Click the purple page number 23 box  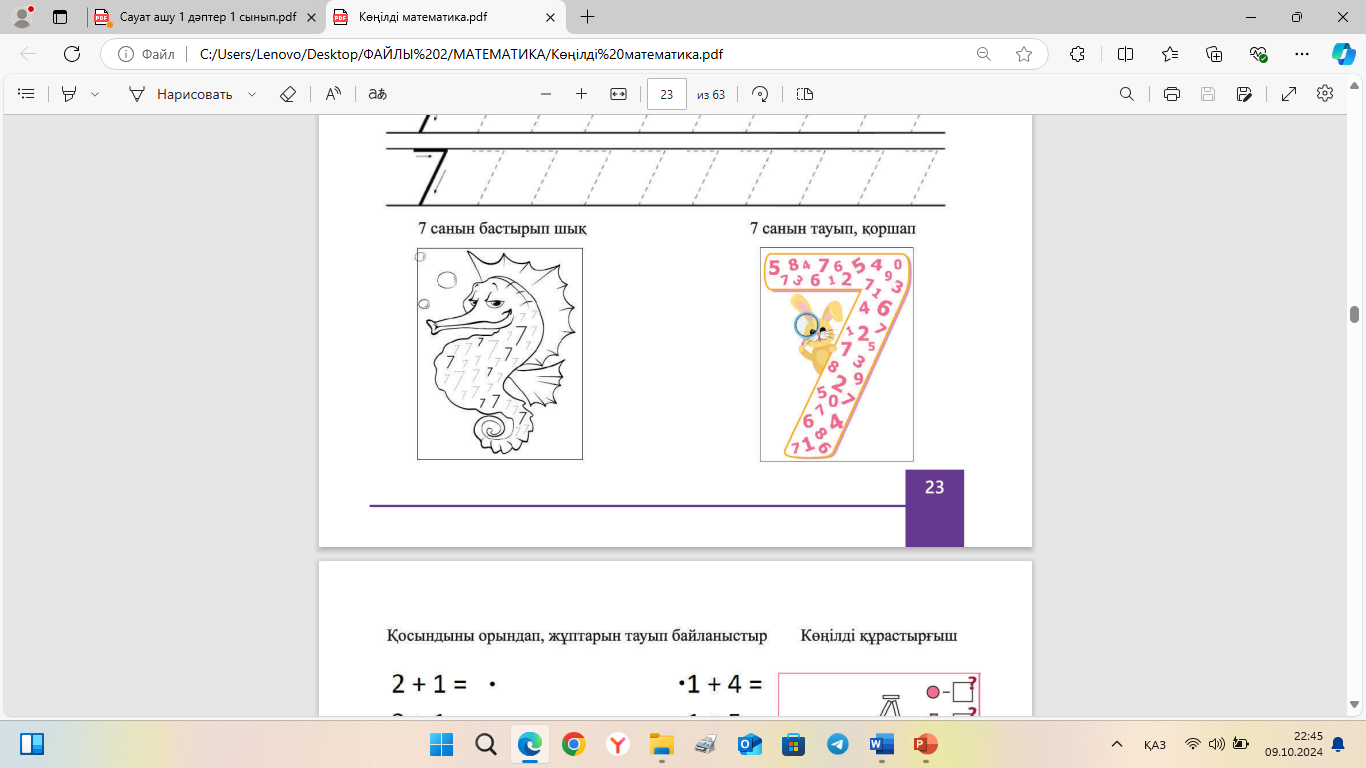935,508
